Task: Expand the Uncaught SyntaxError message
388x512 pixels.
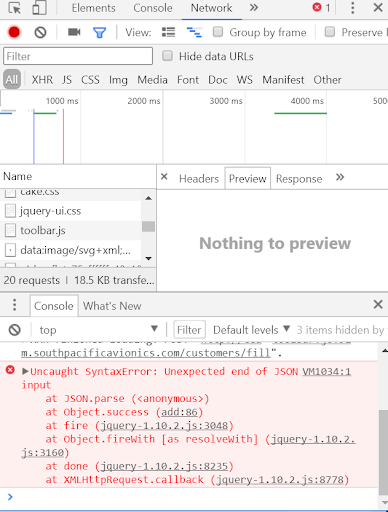Action: coord(25,371)
